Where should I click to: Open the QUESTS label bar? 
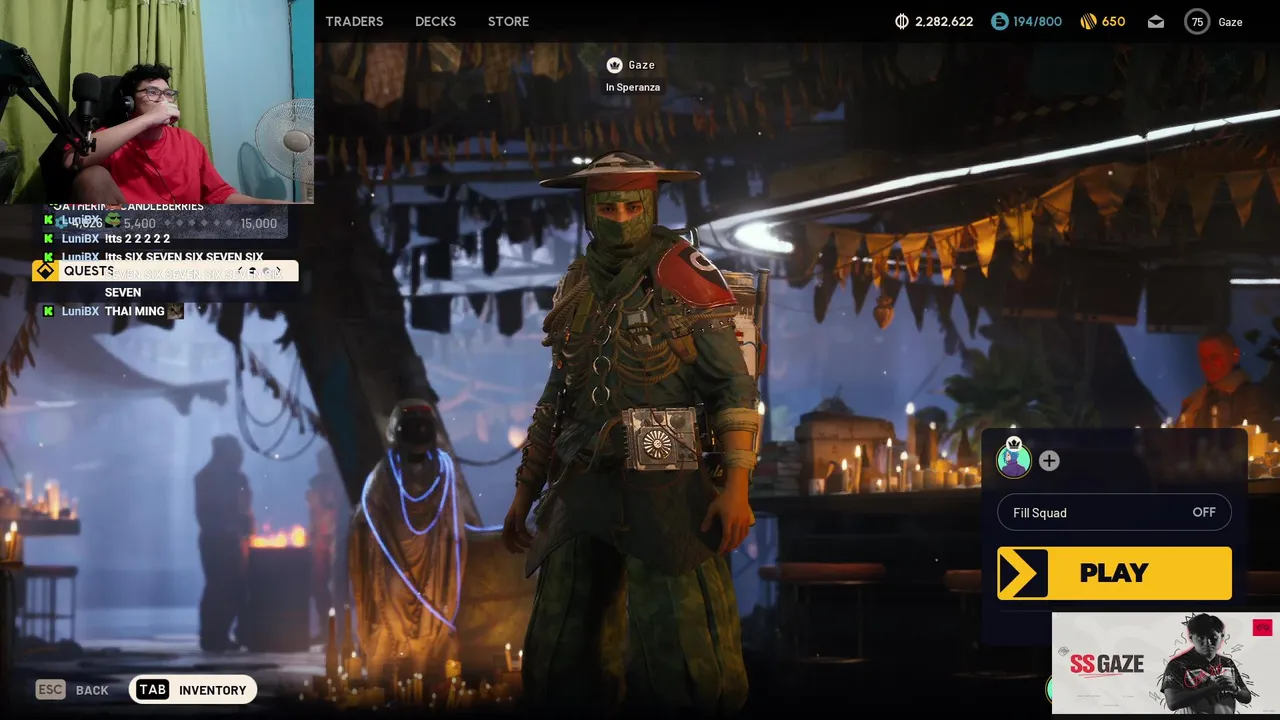(165, 271)
